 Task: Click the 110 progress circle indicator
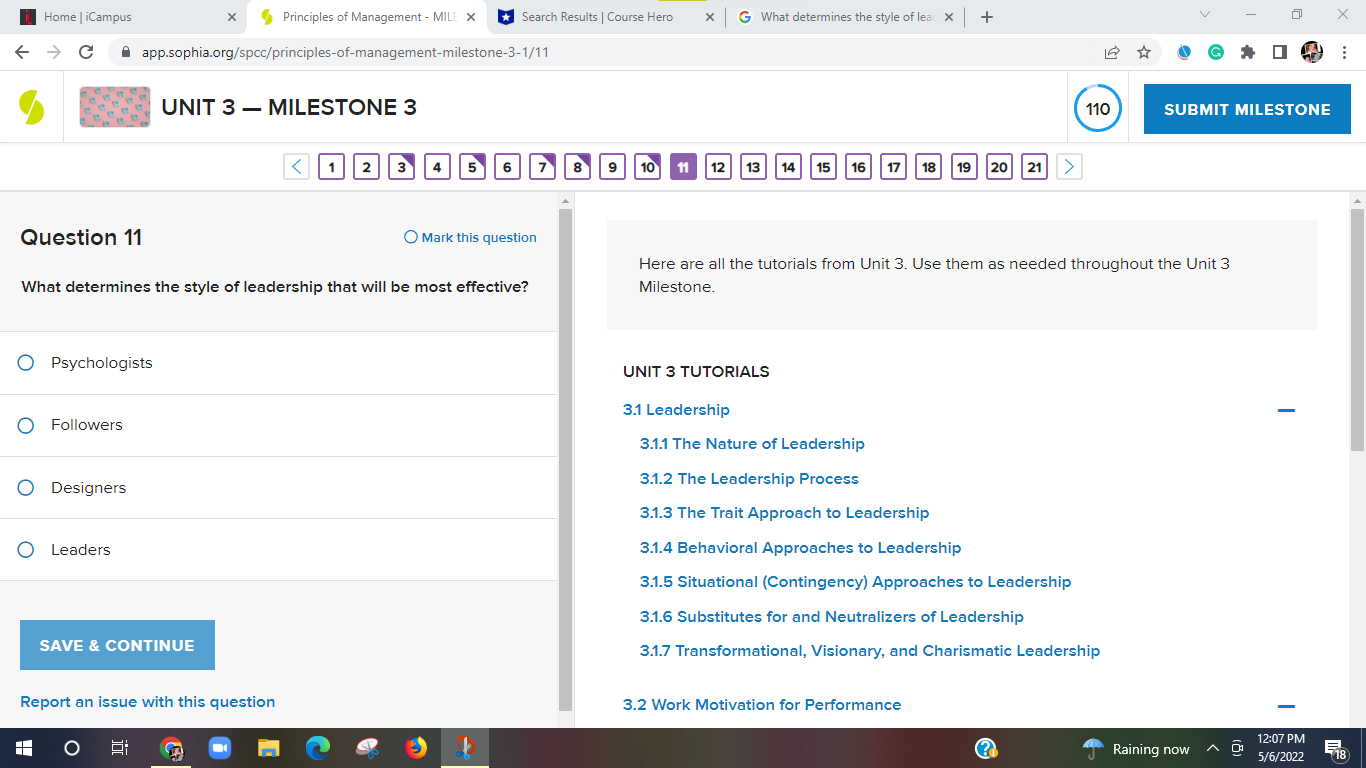point(1098,109)
